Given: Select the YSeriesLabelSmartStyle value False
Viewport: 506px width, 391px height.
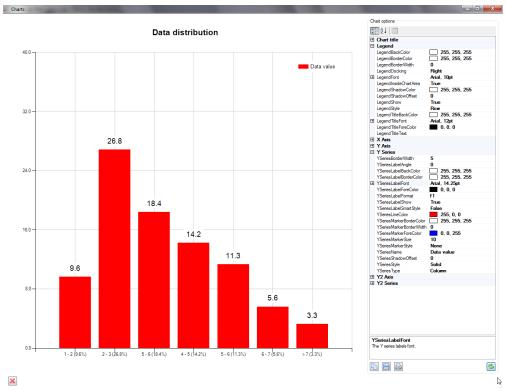Looking at the screenshot, I should point(436,208).
